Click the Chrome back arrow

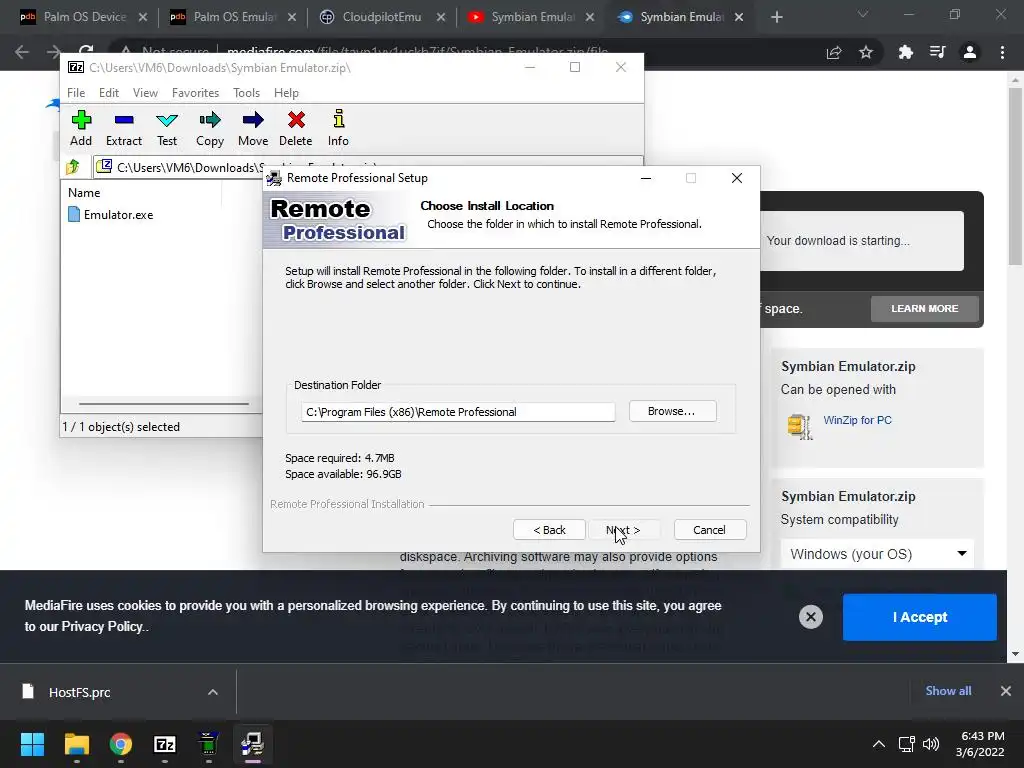22,52
